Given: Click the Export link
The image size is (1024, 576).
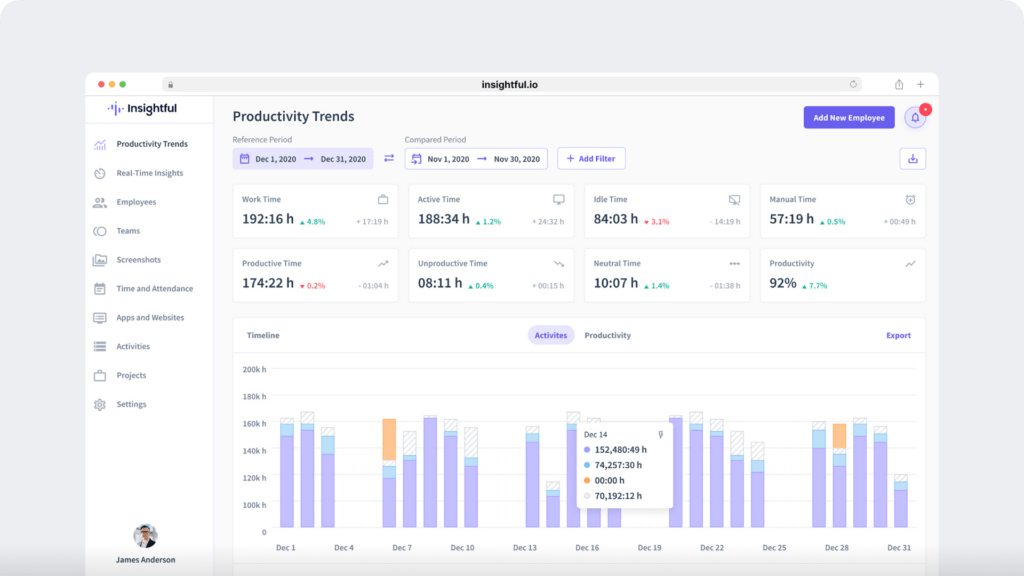Looking at the screenshot, I should click(x=898, y=335).
